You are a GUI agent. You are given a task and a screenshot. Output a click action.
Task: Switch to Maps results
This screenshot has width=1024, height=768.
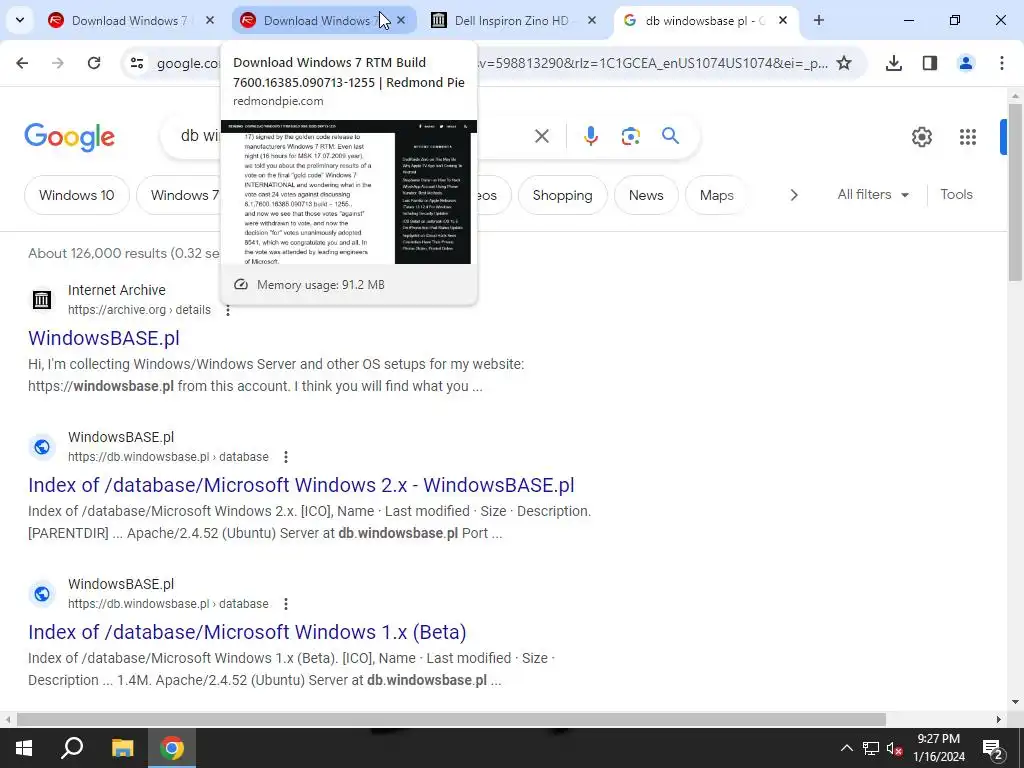point(716,195)
